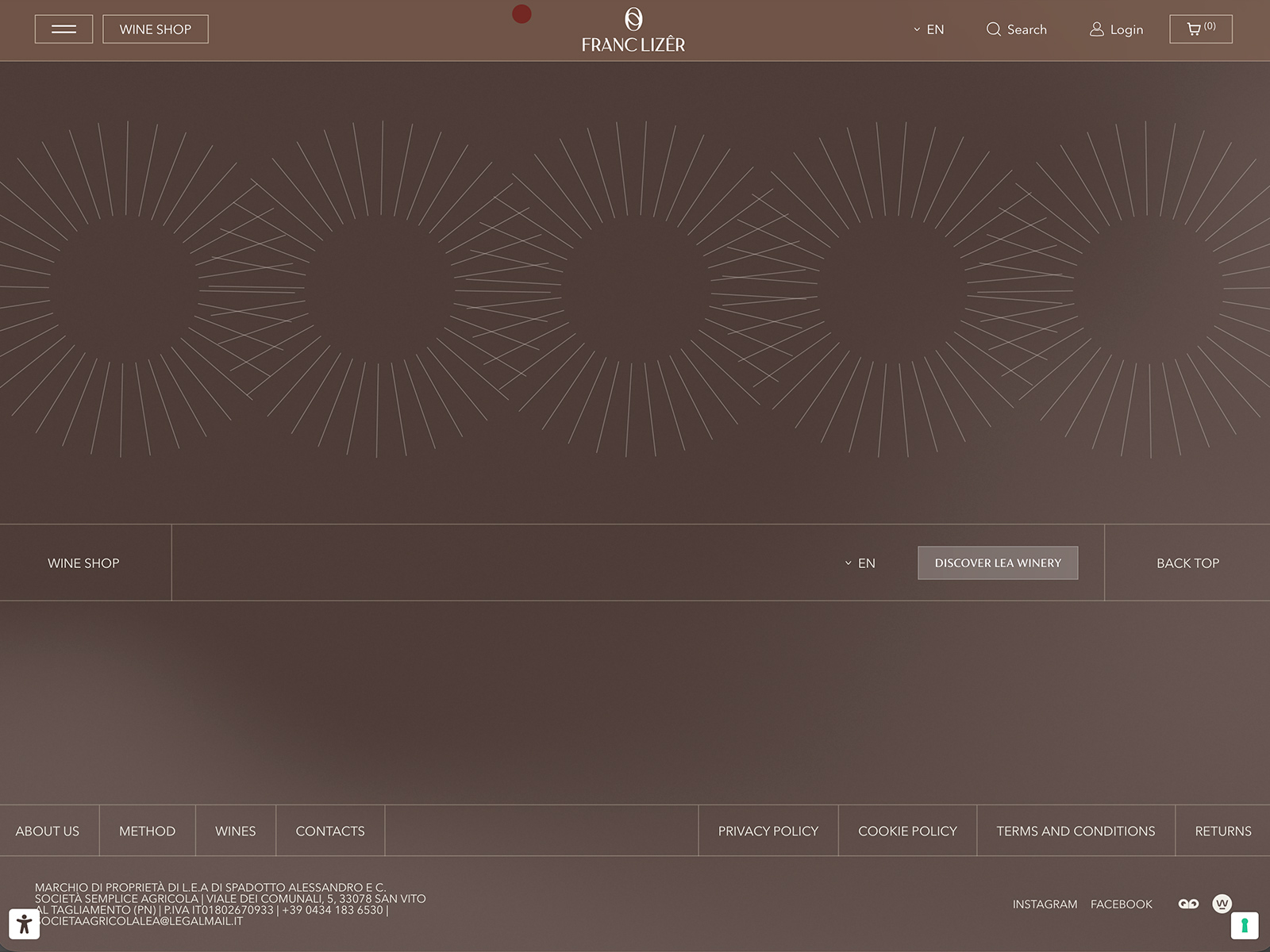This screenshot has height=952, width=1270.
Task: Click the Login user icon
Action: coord(1097,29)
